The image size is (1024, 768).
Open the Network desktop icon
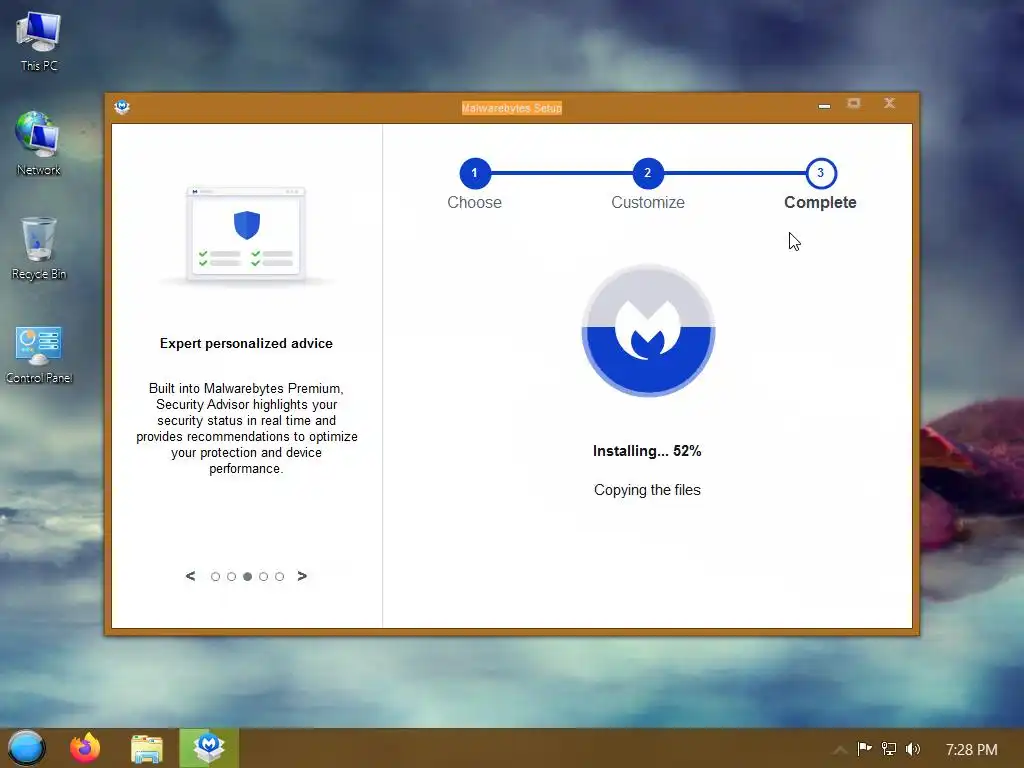coord(39,144)
